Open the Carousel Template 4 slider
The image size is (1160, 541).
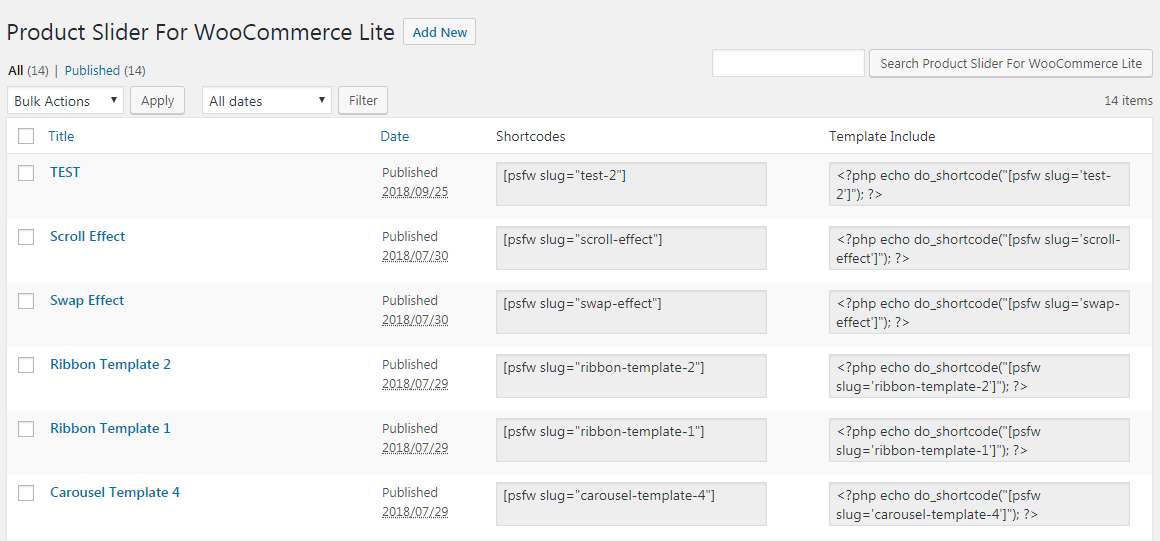coord(115,491)
